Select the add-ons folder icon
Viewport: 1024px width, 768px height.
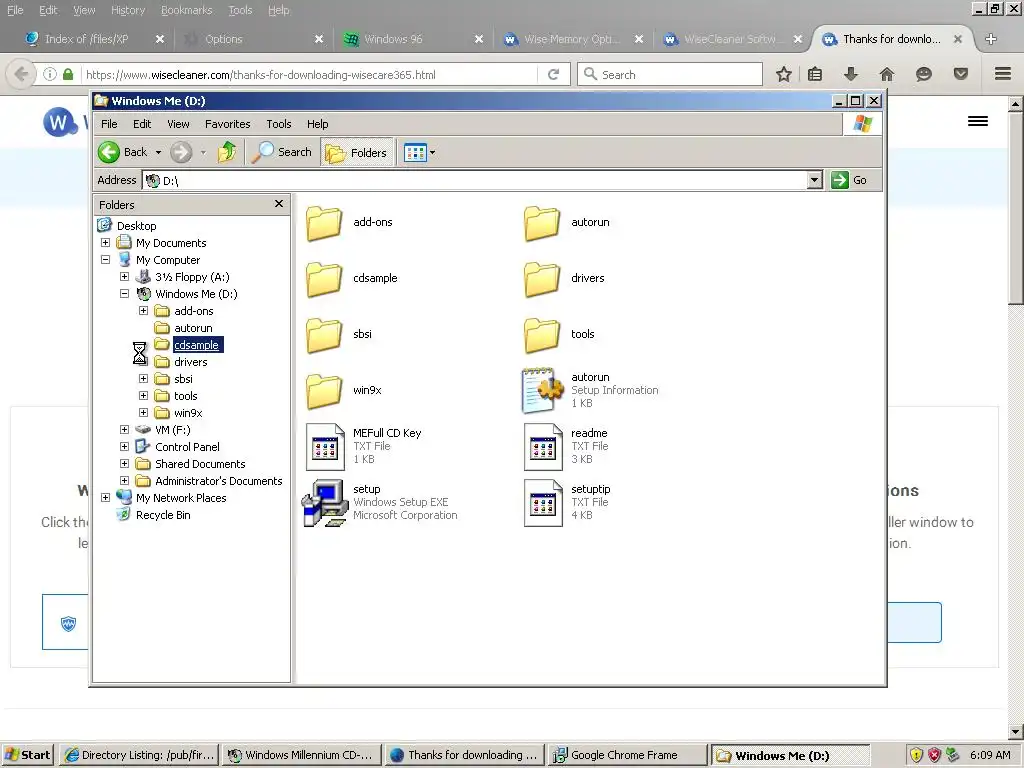click(324, 223)
